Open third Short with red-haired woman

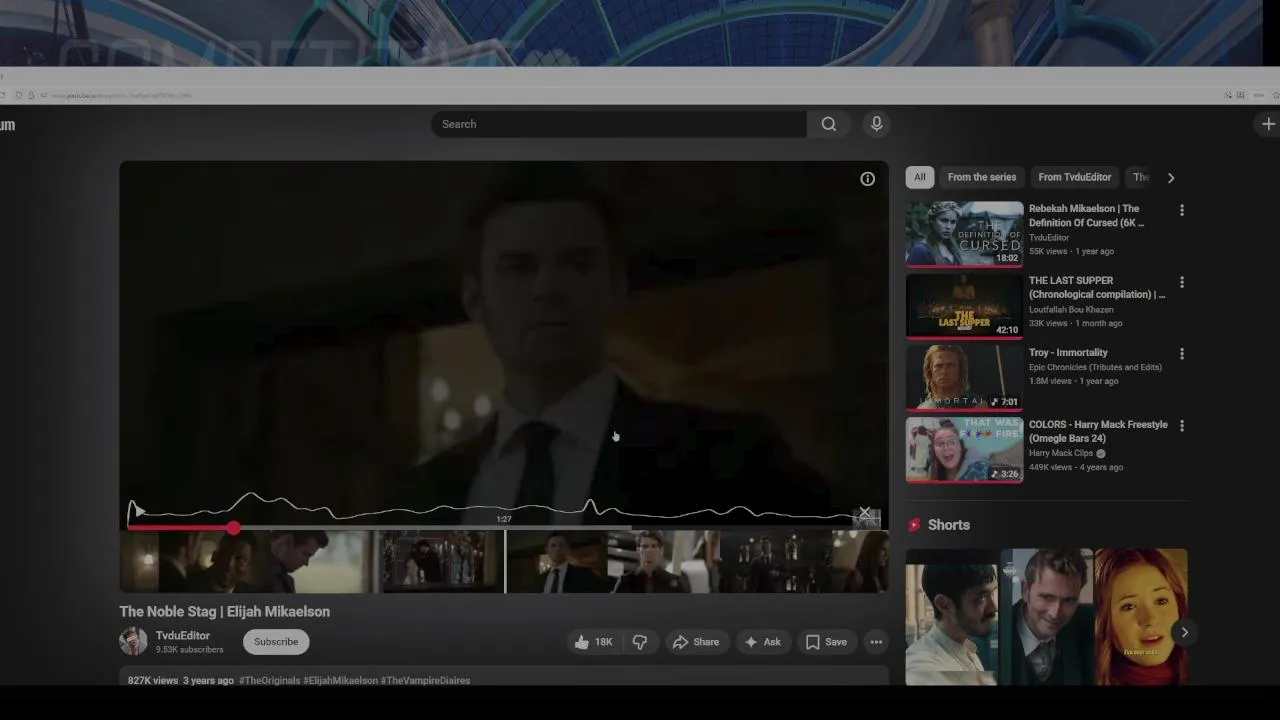1141,616
